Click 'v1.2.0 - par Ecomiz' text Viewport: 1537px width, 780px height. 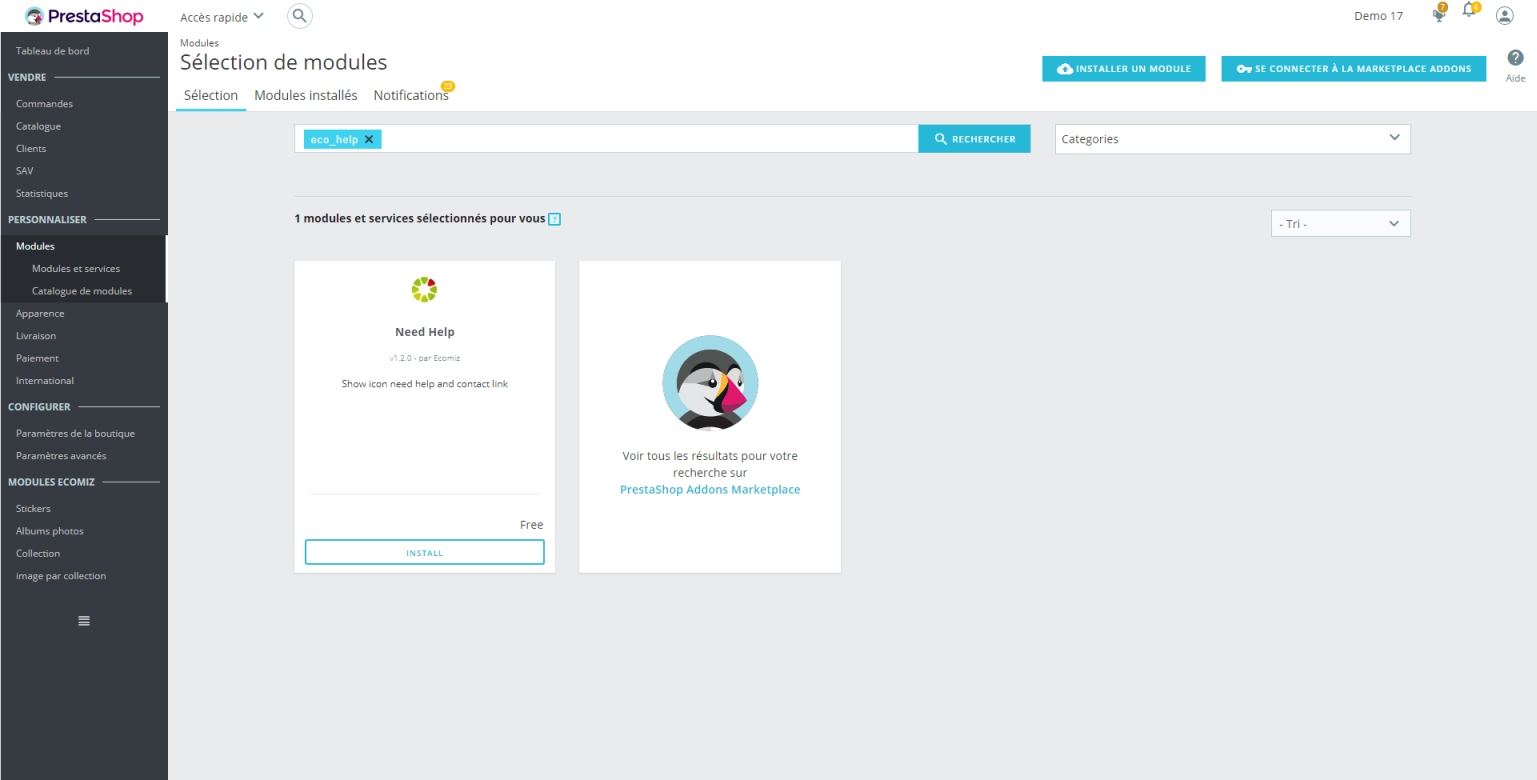(425, 358)
